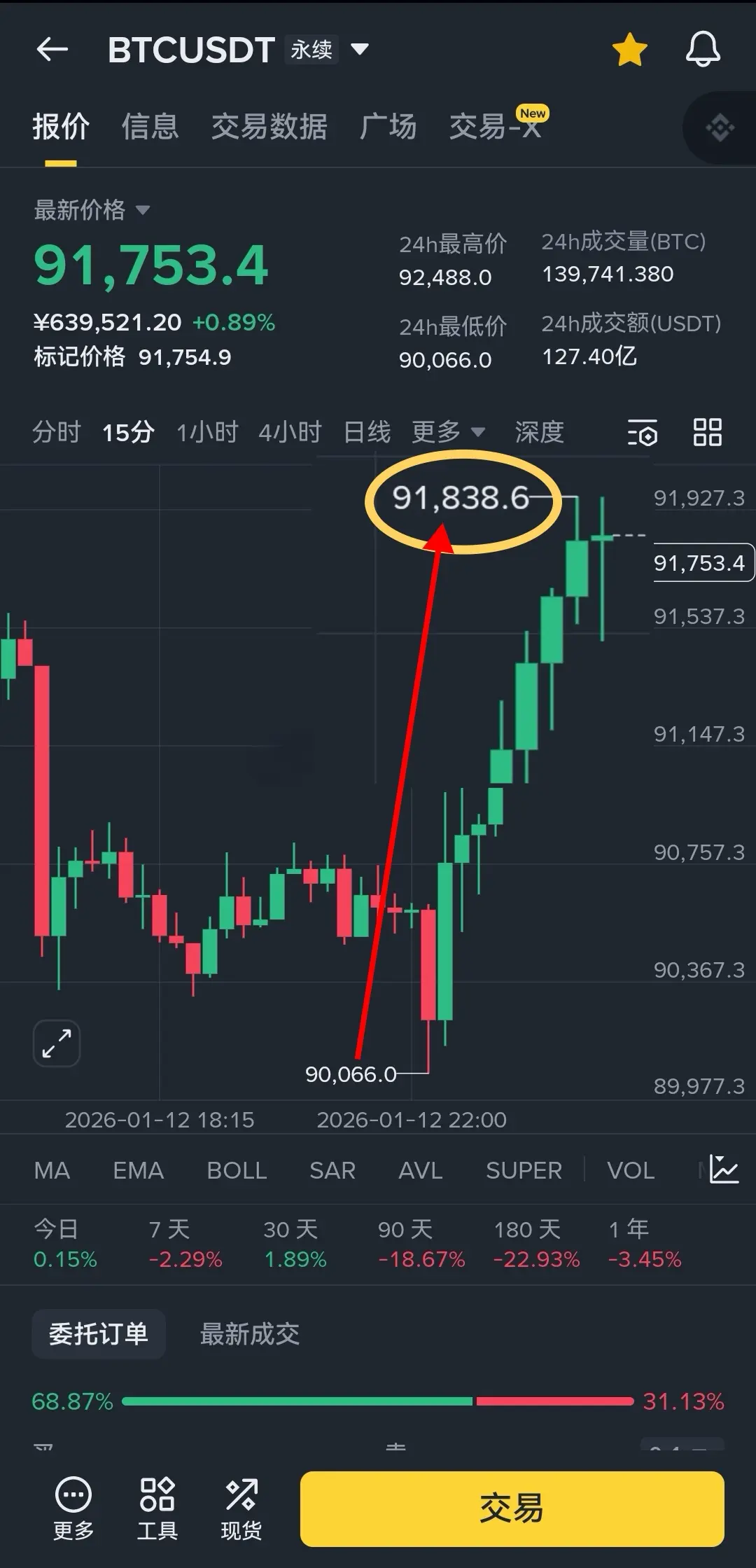Open the indicator chart settings icon

click(724, 1170)
